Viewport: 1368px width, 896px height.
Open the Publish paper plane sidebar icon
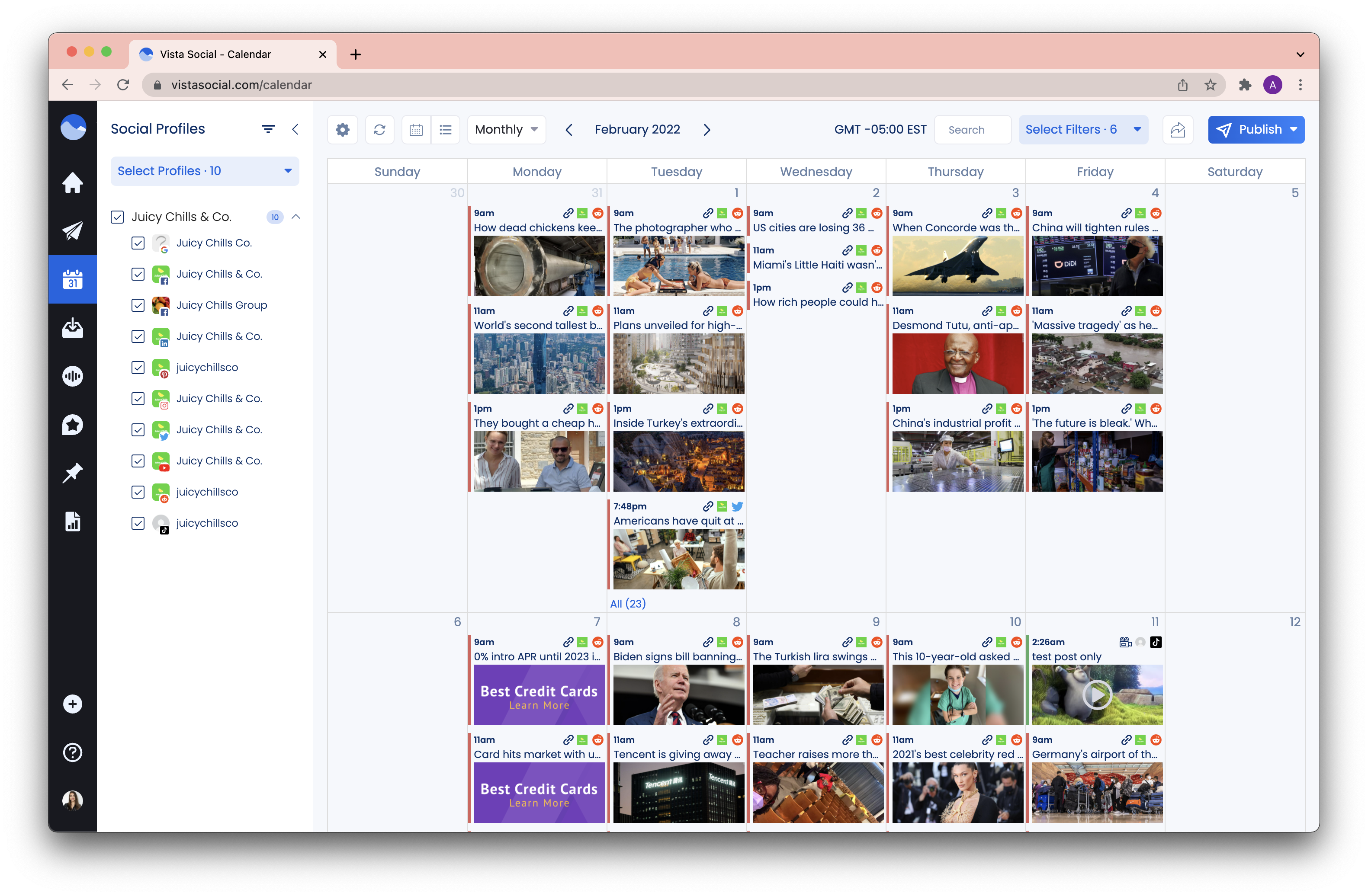pos(72,231)
